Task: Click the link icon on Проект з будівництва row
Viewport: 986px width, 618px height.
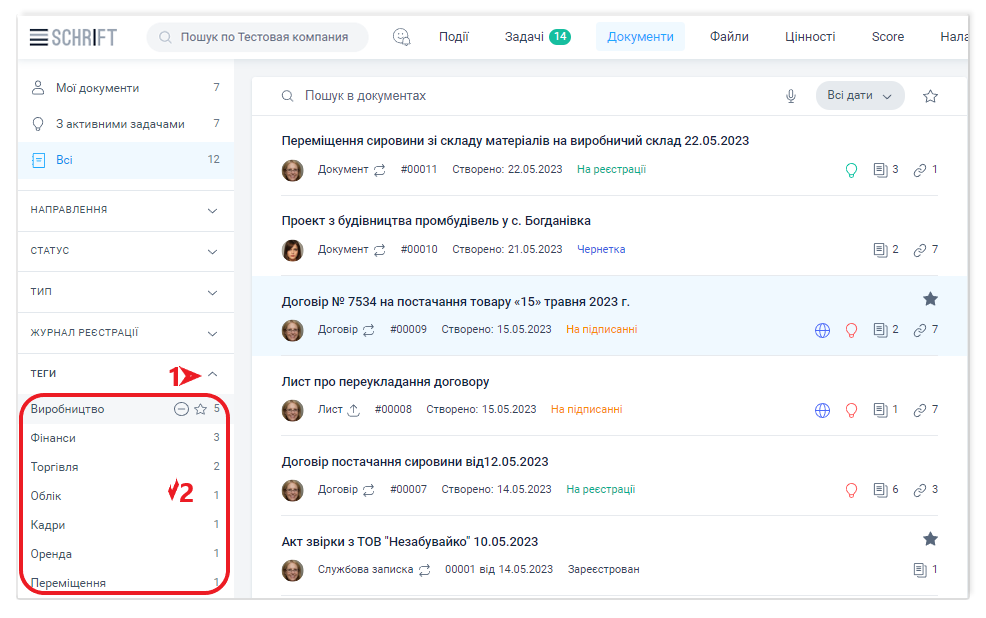Action: tap(920, 250)
